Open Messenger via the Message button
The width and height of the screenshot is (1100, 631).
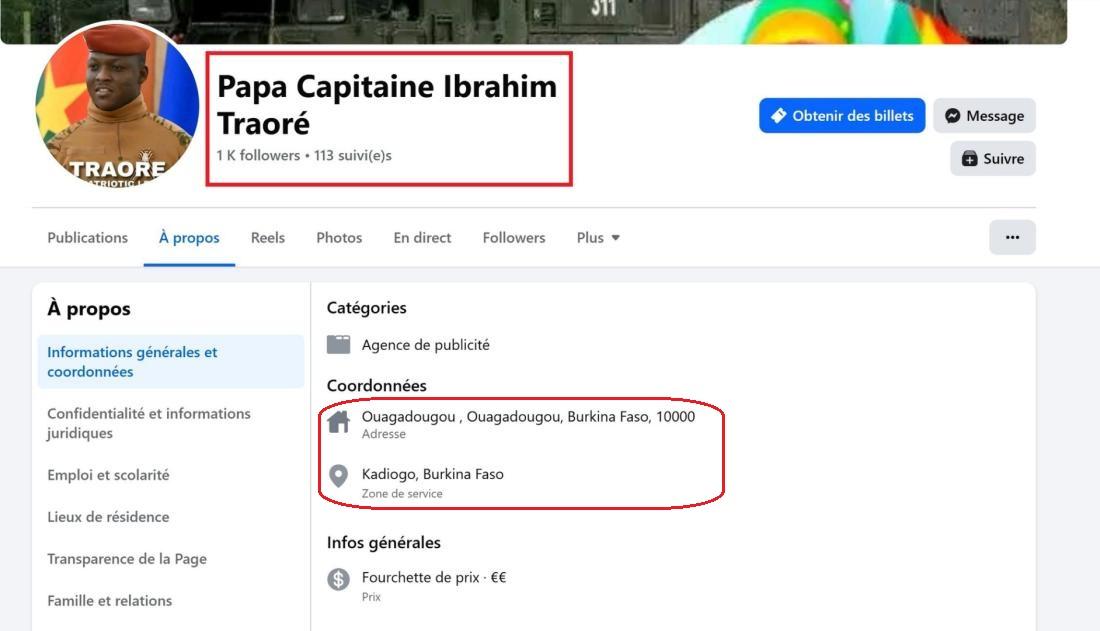984,116
